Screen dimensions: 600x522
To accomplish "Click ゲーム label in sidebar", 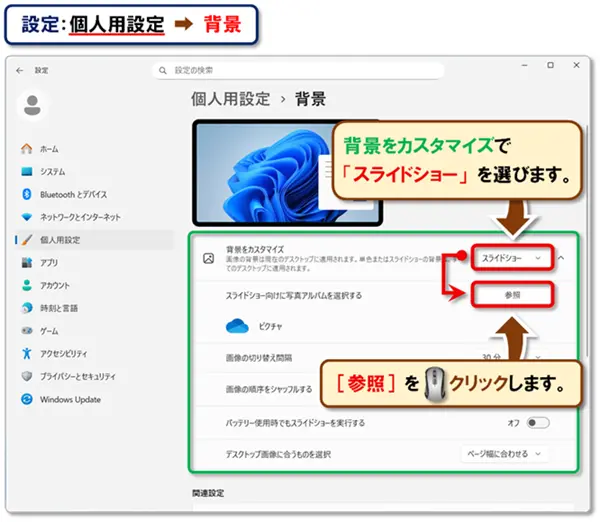I will pyautogui.click(x=49, y=331).
